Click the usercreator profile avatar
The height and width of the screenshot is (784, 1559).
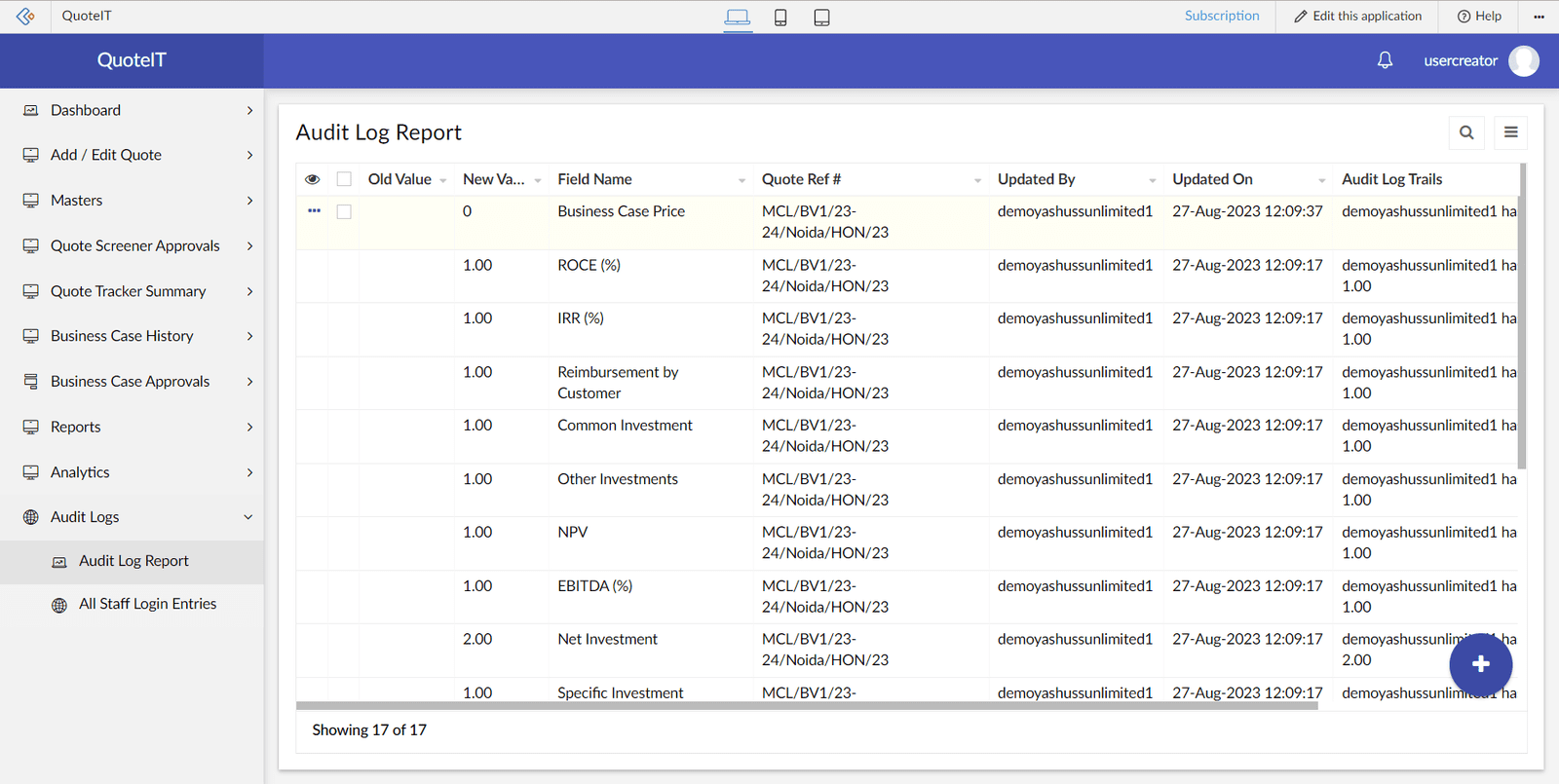[x=1523, y=60]
